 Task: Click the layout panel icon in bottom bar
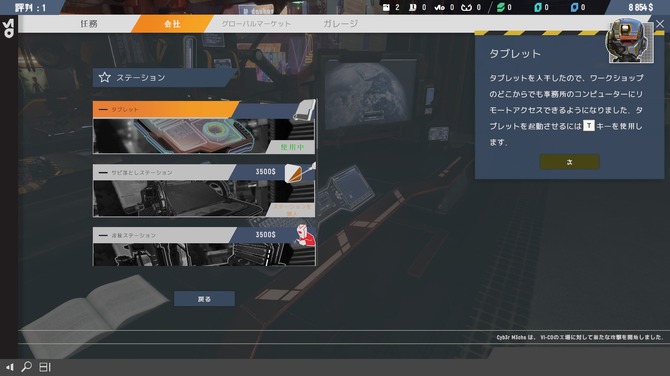(45, 367)
